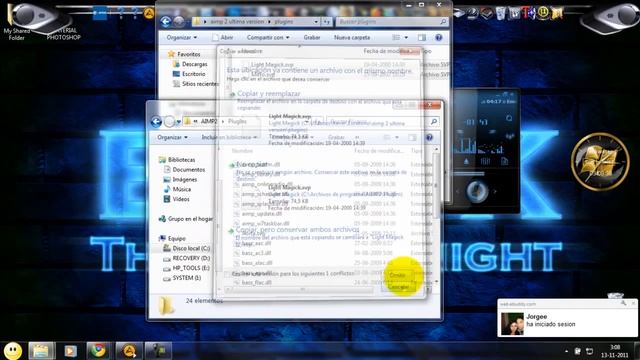This screenshot has width=640, height=360.
Task: Choose Copiar y reemplazar in the dialog
Action: click(269, 94)
